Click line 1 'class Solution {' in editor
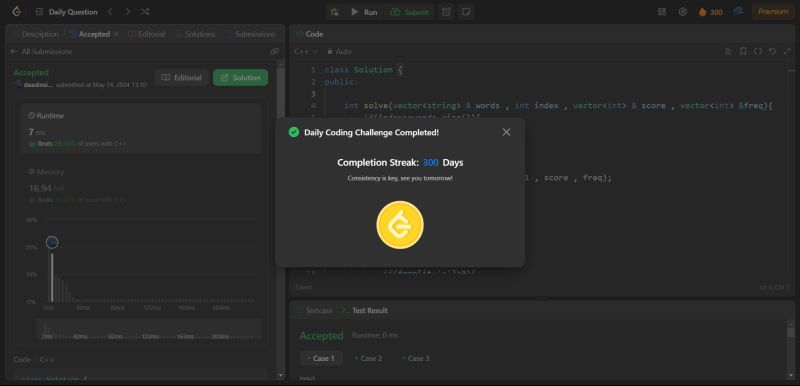The width and height of the screenshot is (800, 386). pos(364,70)
